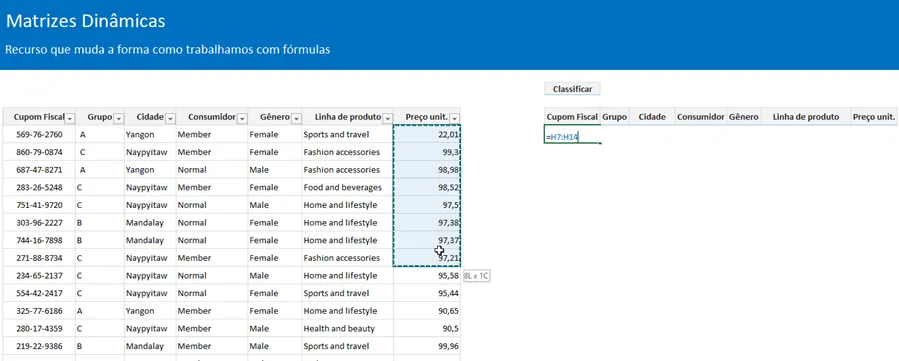Select the right-side Preço unit. header
Image resolution: width=899 pixels, height=361 pixels.
[x=874, y=117]
